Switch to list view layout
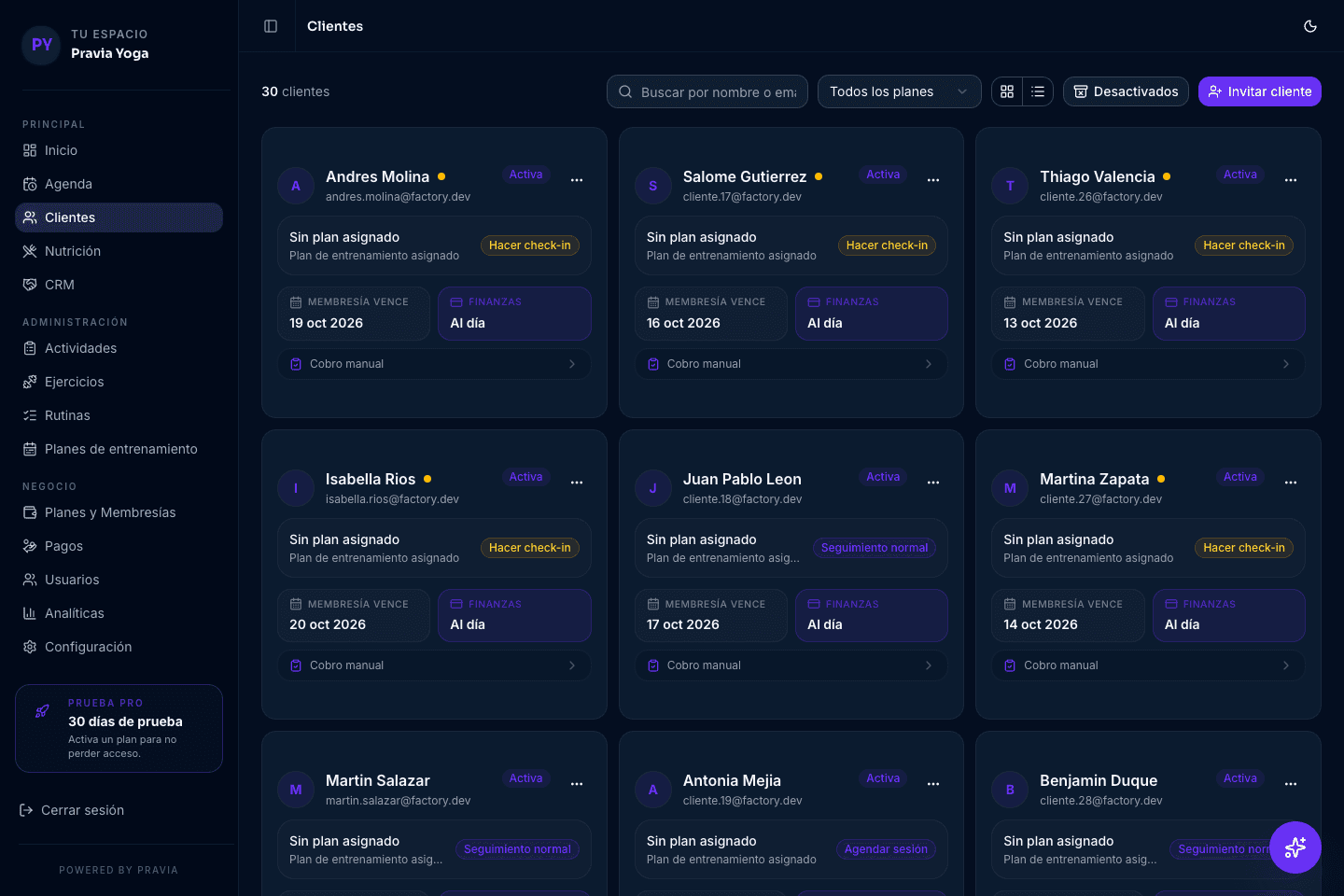 click(x=1038, y=91)
